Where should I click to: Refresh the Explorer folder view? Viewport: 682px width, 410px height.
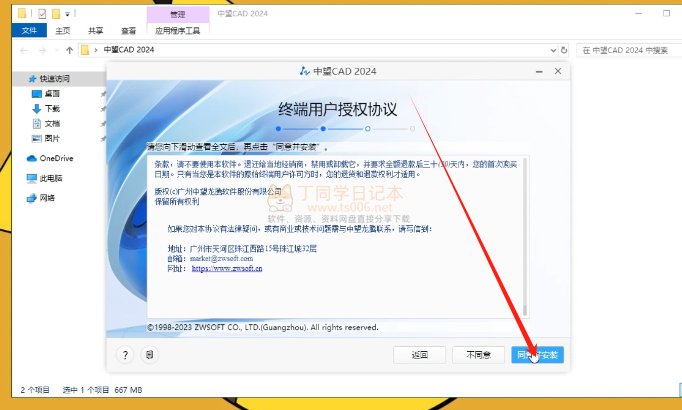tap(564, 50)
